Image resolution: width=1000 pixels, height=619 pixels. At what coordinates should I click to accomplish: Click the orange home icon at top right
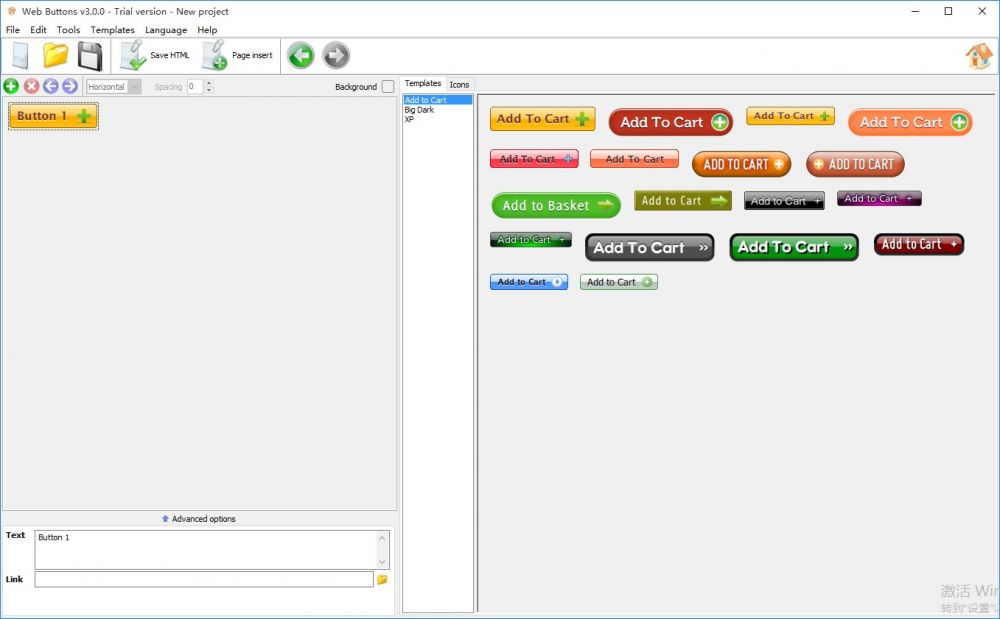(x=978, y=56)
